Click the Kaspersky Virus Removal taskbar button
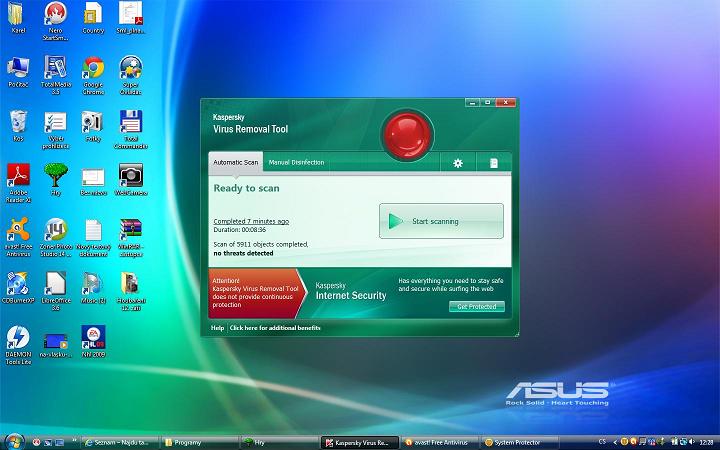 [x=359, y=443]
